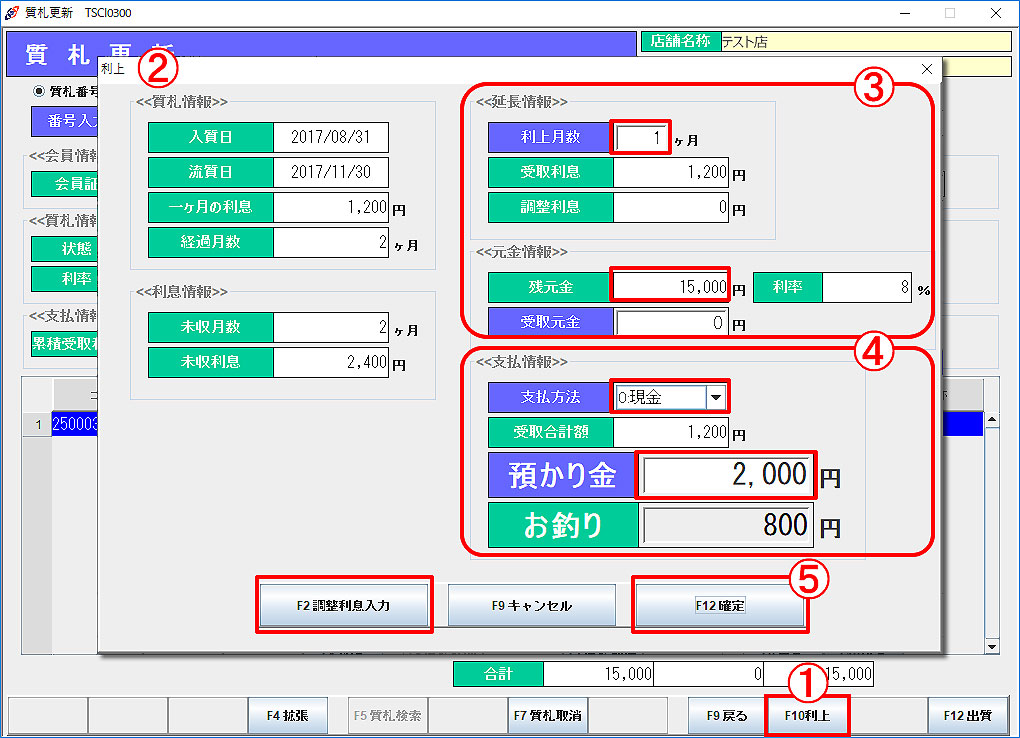1020x738 pixels.
Task: Click the F4 拡張 button
Action: [287, 716]
